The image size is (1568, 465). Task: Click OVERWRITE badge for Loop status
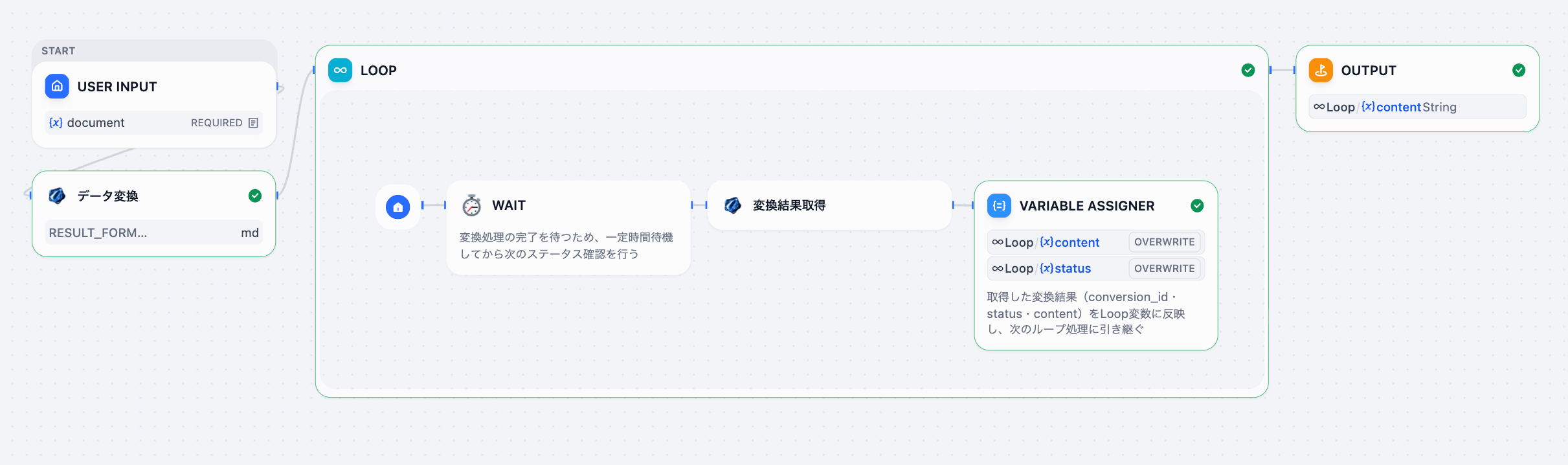(x=1165, y=268)
